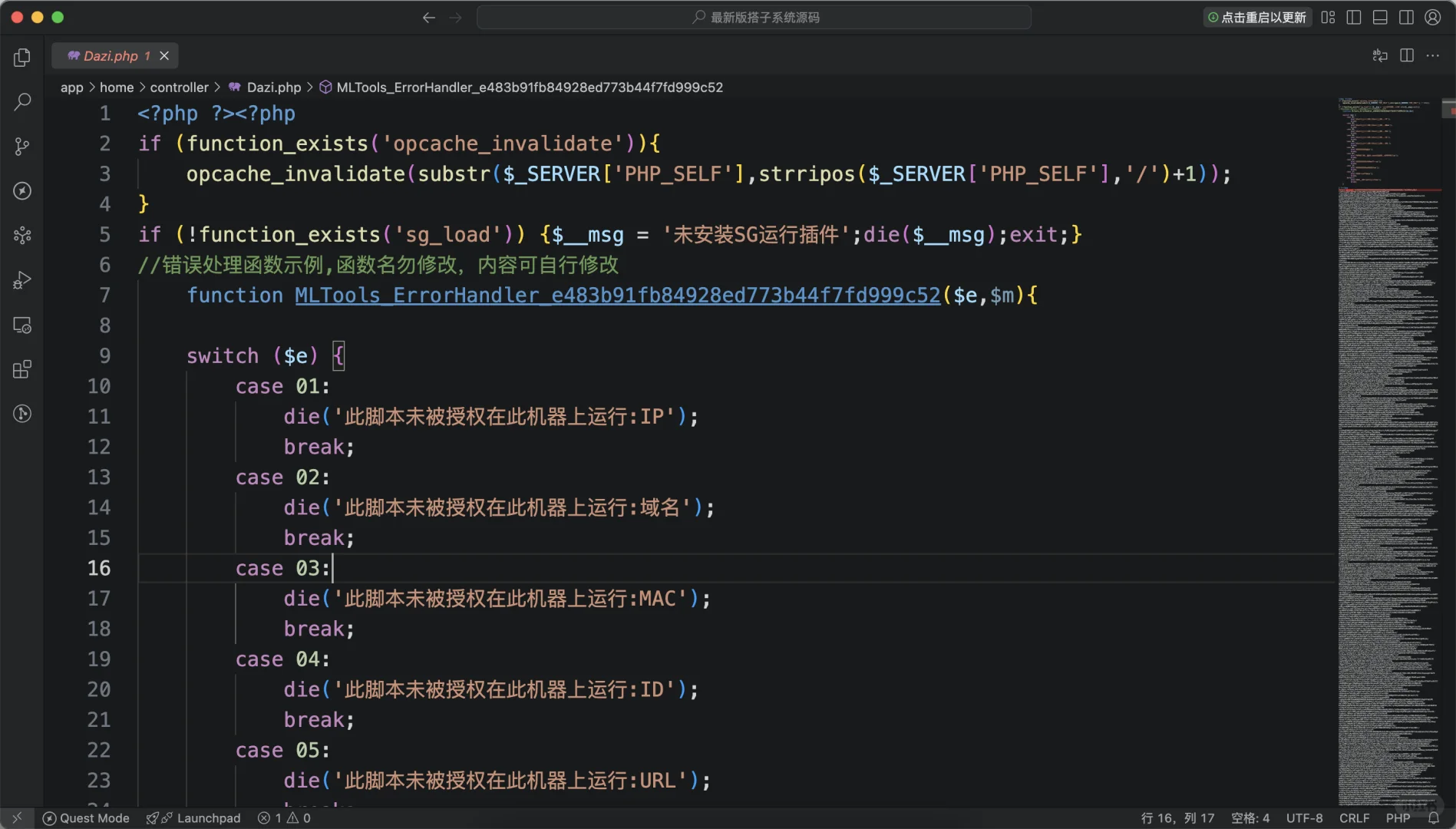The width and height of the screenshot is (1456, 829).
Task: Open the Extensions view
Action: [x=22, y=369]
